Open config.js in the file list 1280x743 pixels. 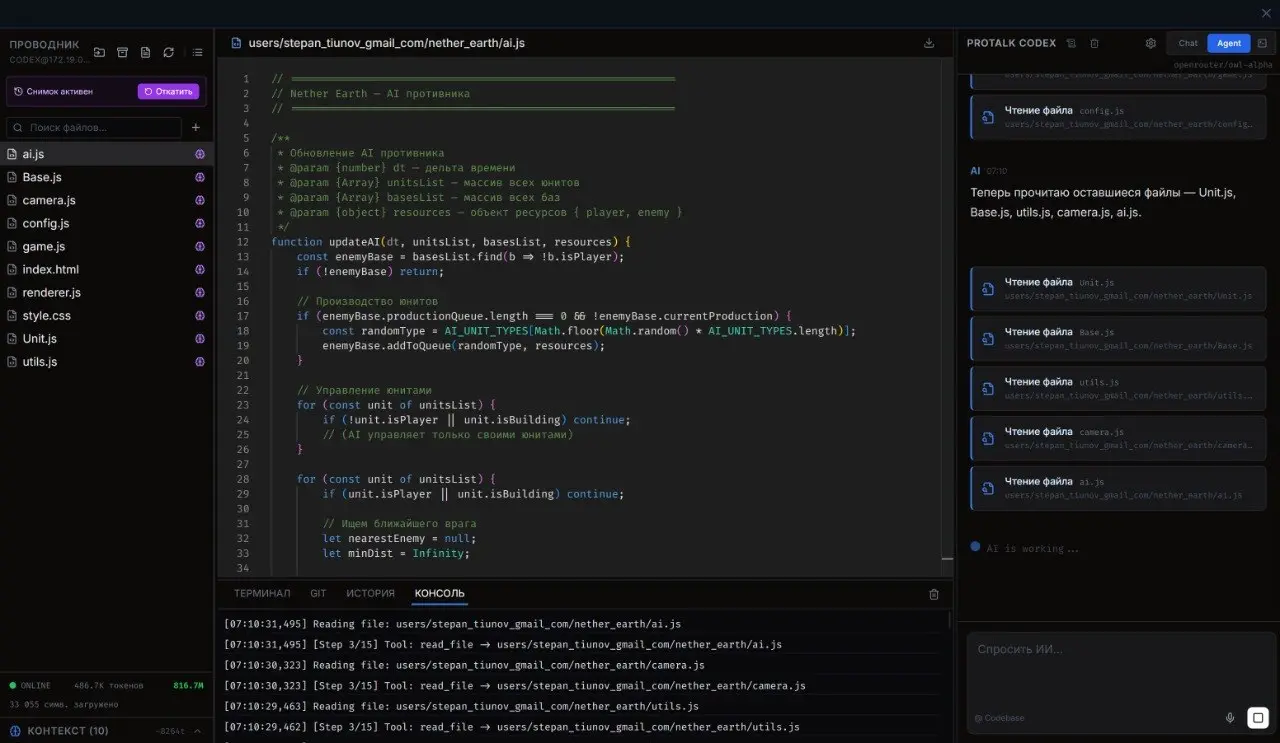(106, 223)
